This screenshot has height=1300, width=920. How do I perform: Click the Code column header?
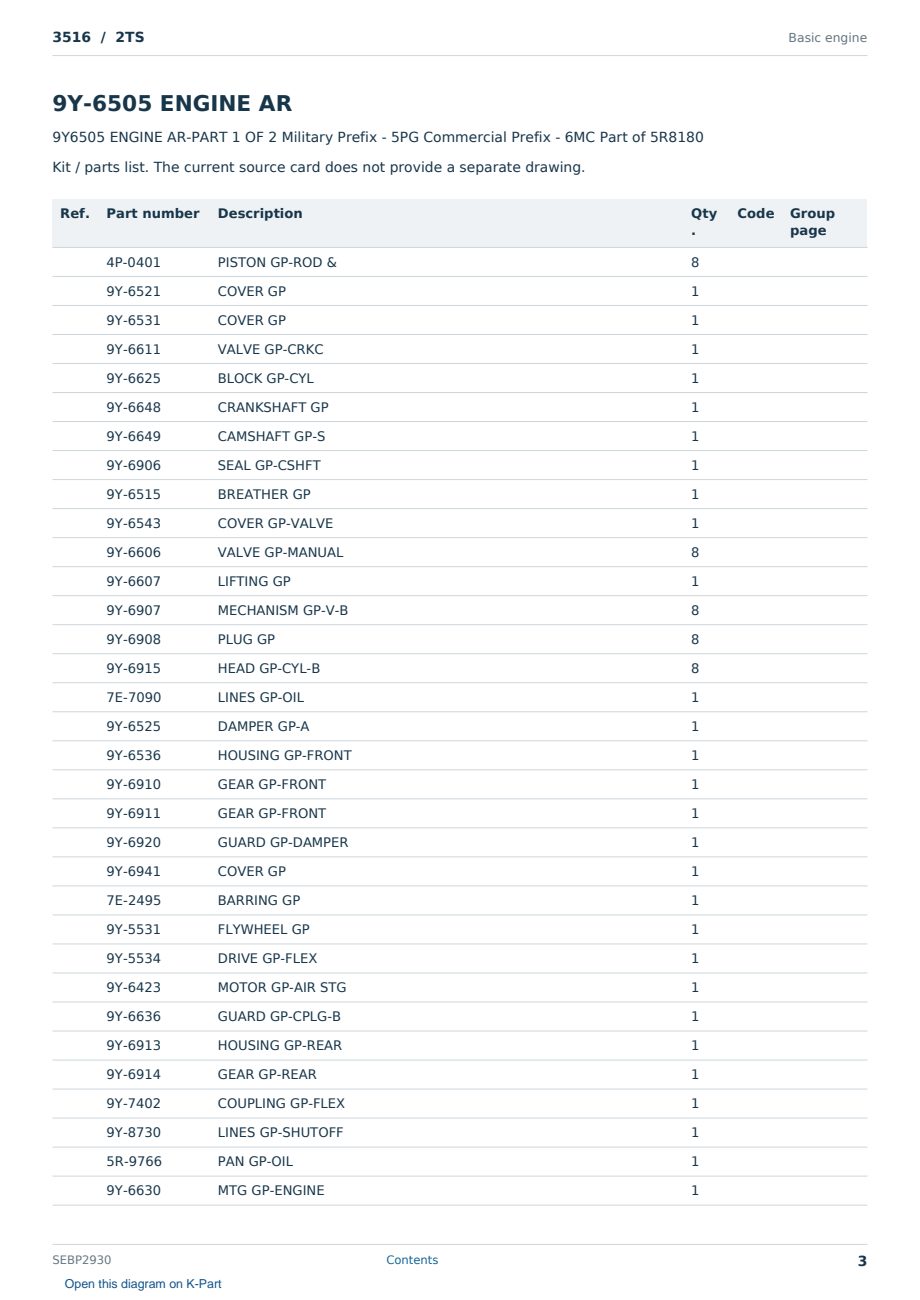click(x=756, y=213)
